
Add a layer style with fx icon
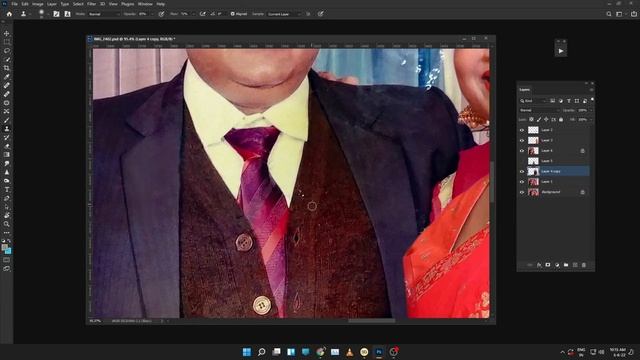539,265
